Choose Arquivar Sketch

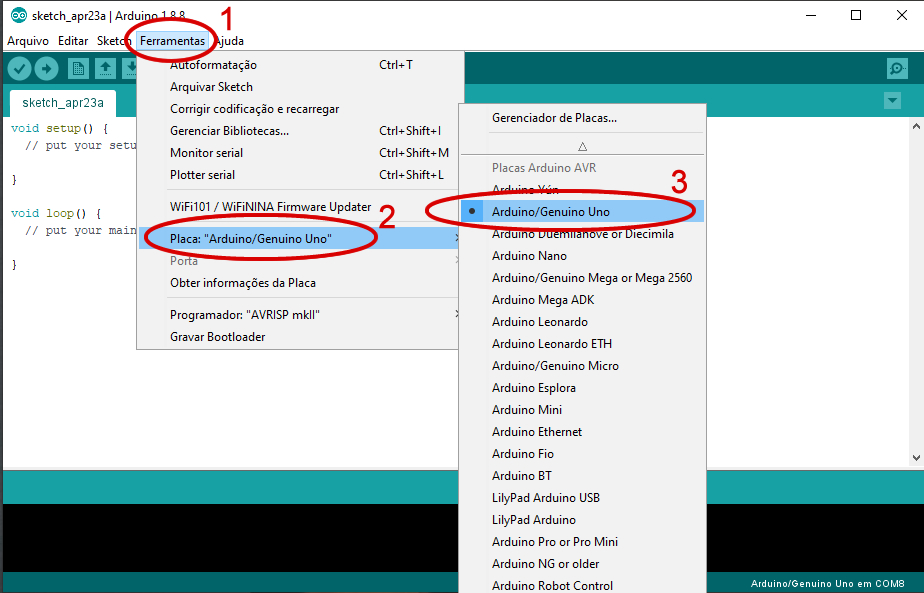point(300,87)
